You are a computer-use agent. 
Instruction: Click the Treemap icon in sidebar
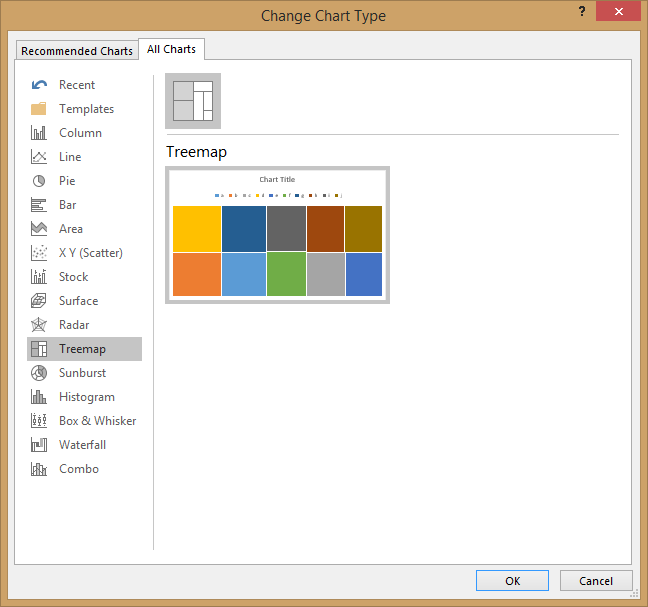pyautogui.click(x=39, y=349)
